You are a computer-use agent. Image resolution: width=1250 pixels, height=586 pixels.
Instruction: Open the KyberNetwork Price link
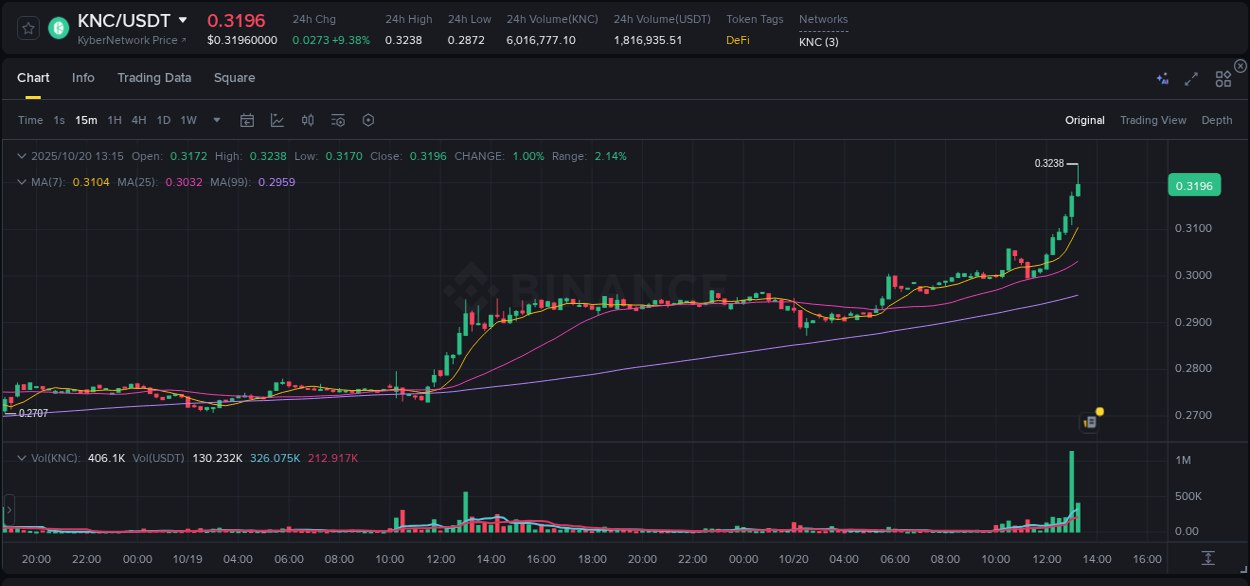[131, 40]
